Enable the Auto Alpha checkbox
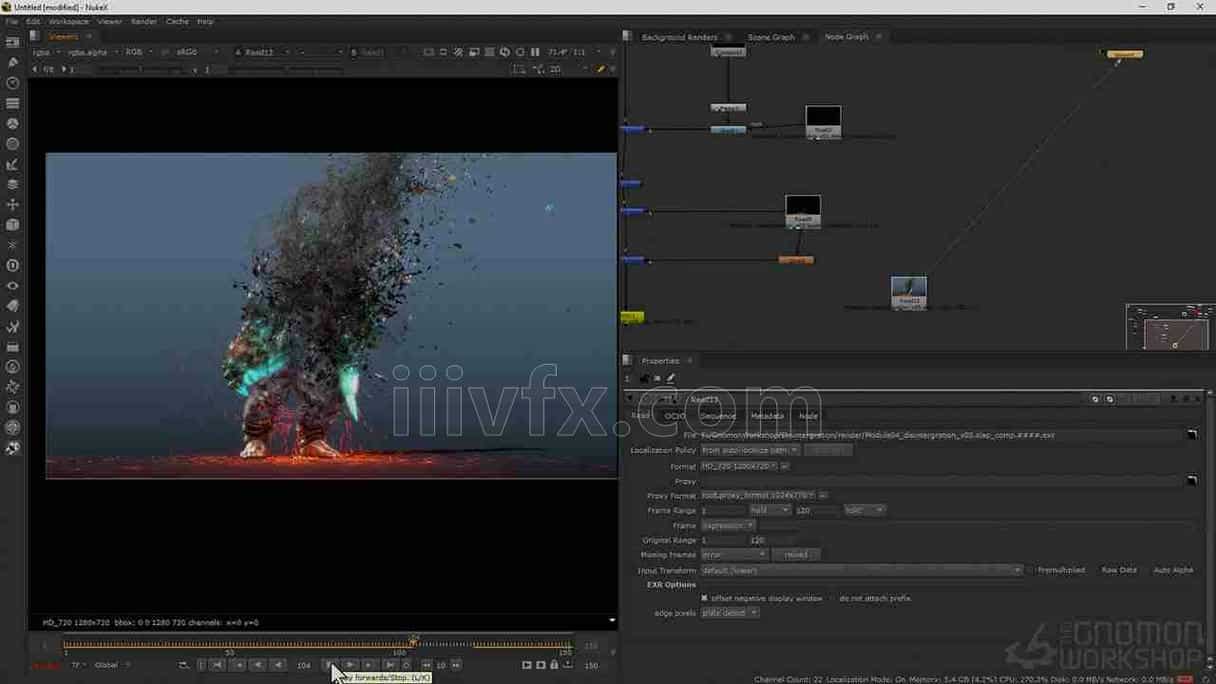This screenshot has width=1216, height=684. point(1146,570)
